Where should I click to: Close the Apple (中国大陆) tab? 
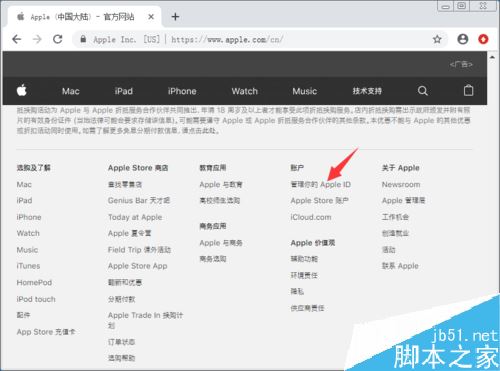click(x=151, y=17)
